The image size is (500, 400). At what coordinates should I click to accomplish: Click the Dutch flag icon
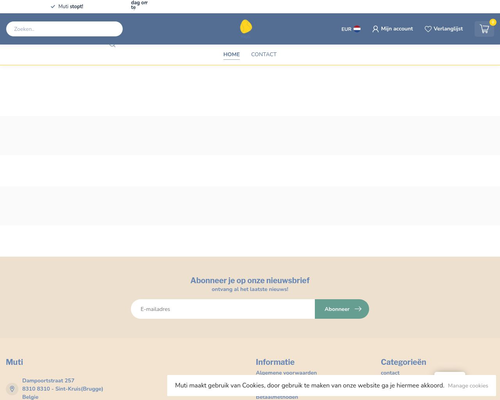(357, 29)
